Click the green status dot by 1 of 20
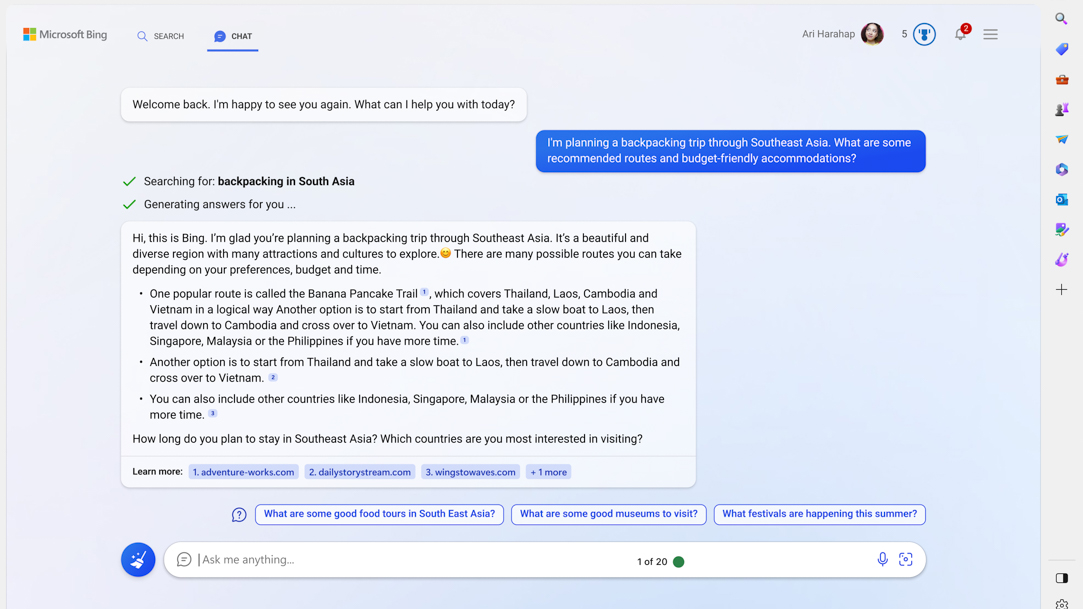Viewport: 1083px width, 609px height. [678, 561]
